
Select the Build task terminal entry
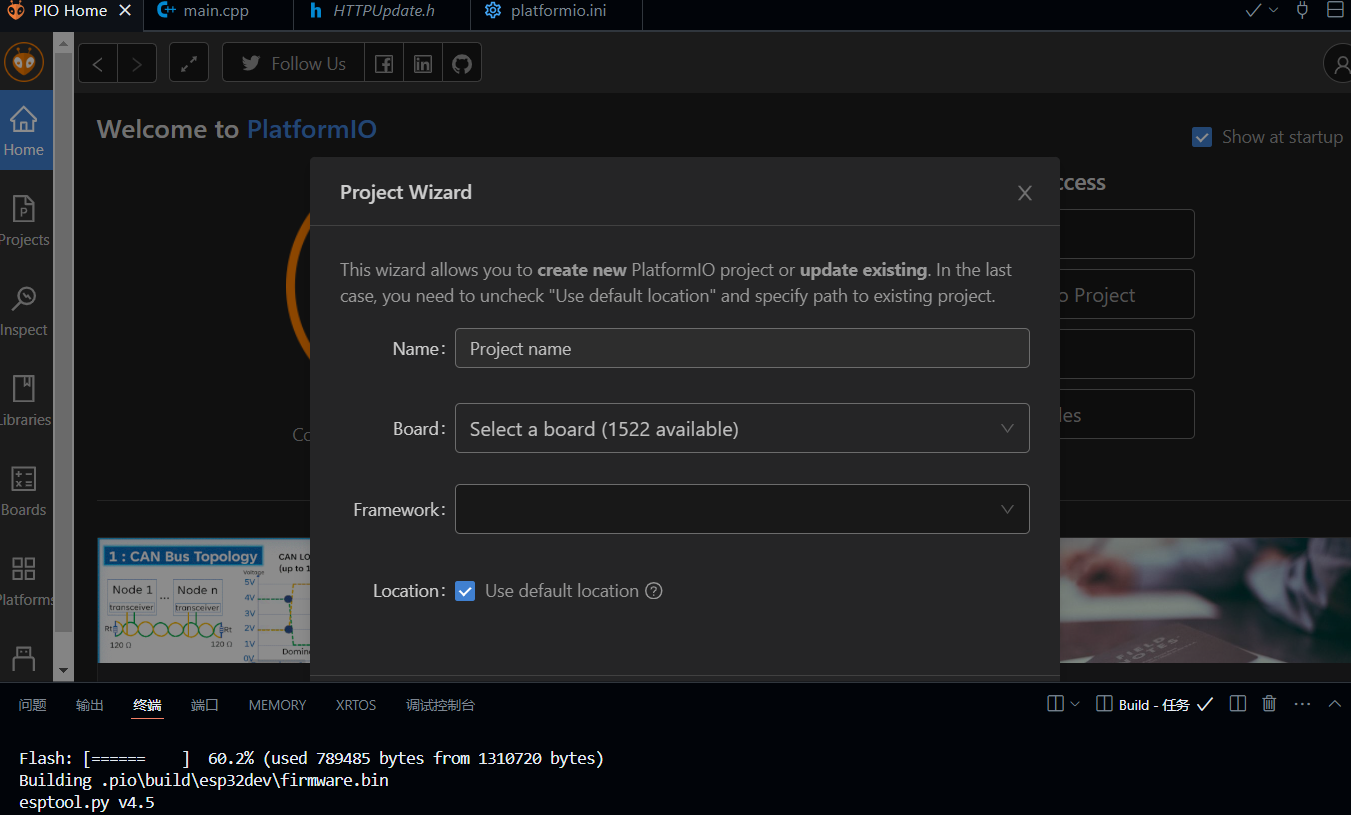point(1155,704)
